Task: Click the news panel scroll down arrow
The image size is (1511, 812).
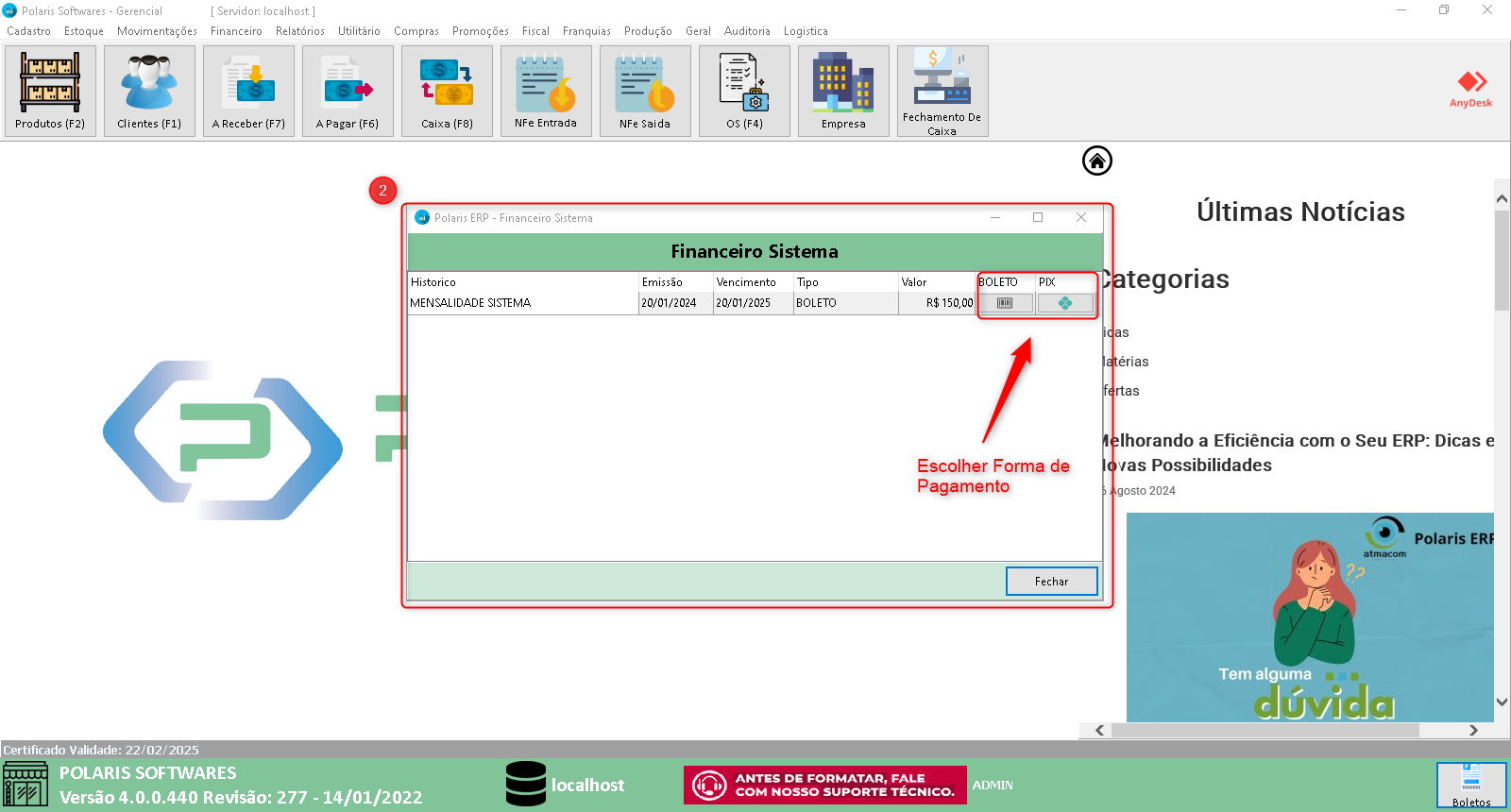Action: click(1502, 702)
